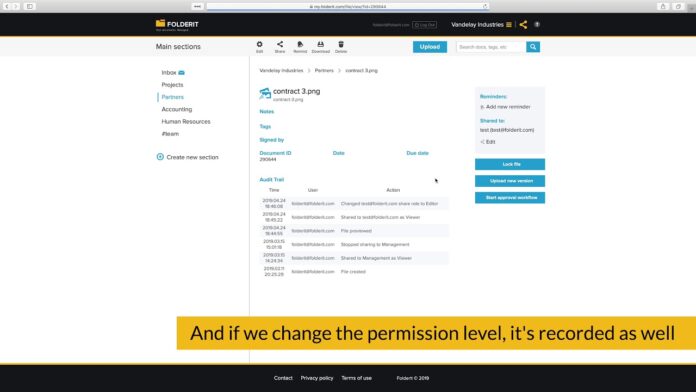The width and height of the screenshot is (696, 392).
Task: Click the Notes label
Action: (x=266, y=111)
